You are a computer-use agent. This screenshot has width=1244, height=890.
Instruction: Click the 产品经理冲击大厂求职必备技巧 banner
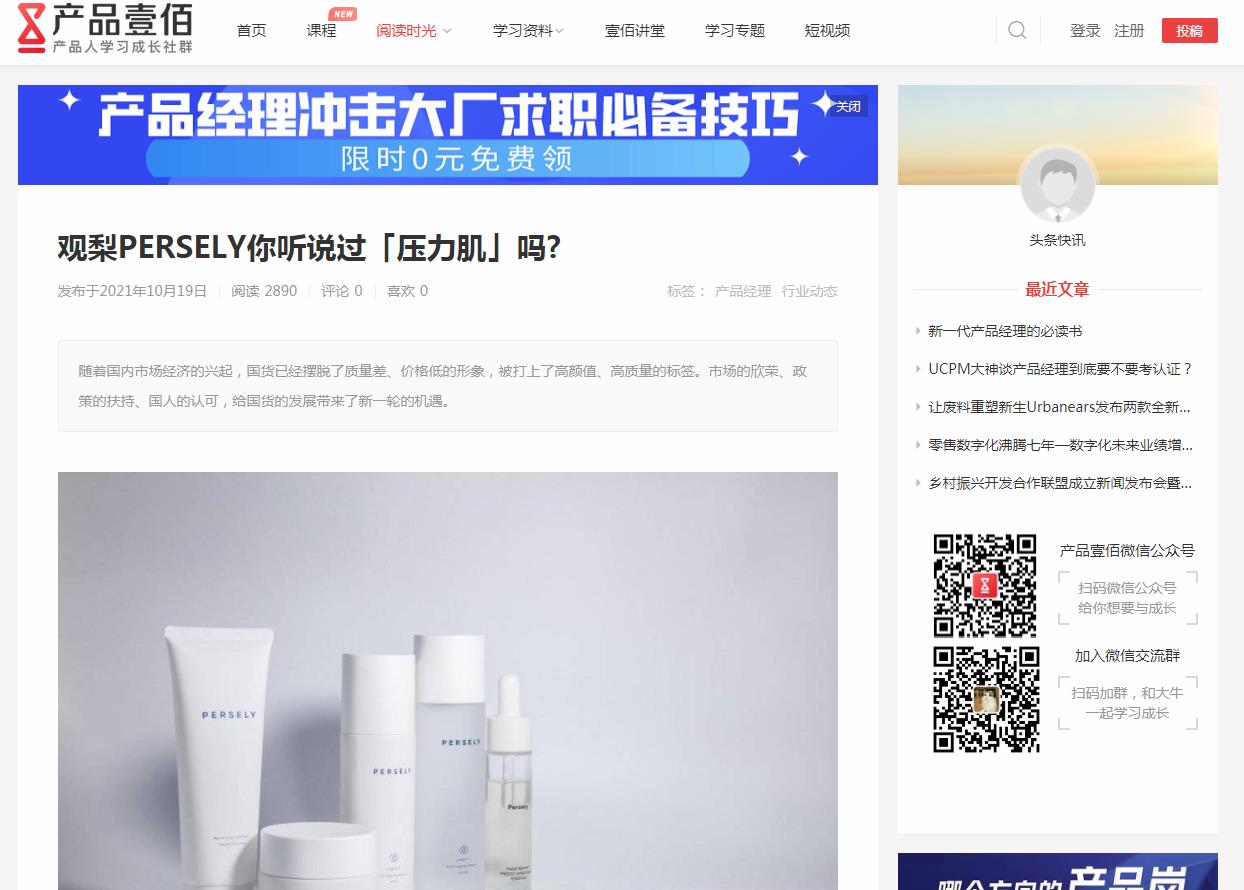pos(448,135)
